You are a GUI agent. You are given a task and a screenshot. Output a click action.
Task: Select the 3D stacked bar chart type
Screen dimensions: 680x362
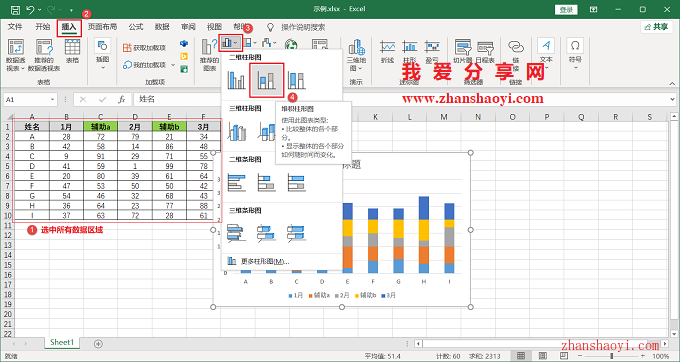click(x=266, y=233)
